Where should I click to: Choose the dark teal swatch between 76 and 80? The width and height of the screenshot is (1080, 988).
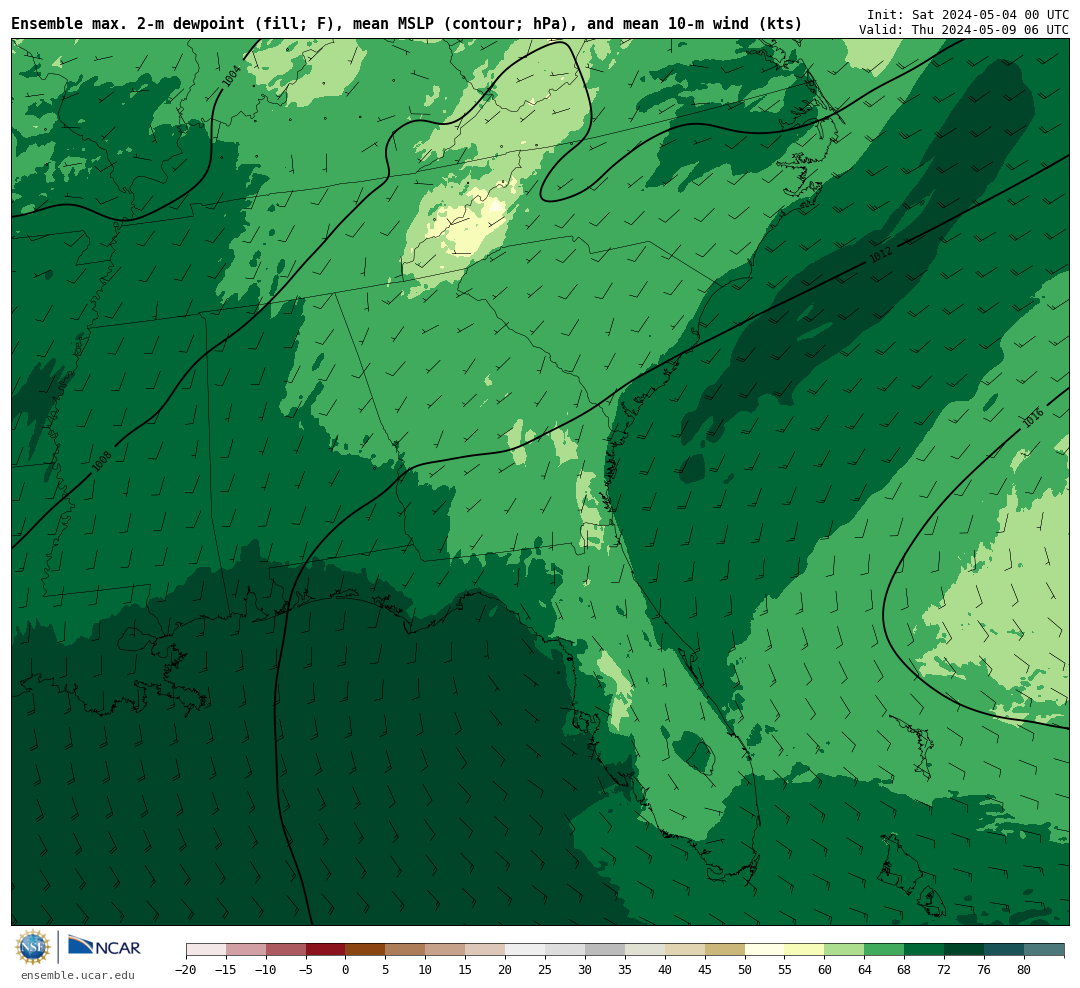1005,950
